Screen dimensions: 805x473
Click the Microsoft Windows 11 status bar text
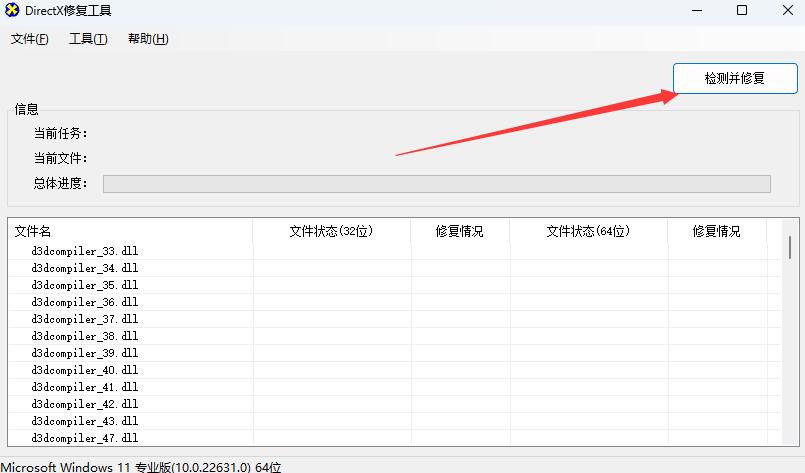141,467
